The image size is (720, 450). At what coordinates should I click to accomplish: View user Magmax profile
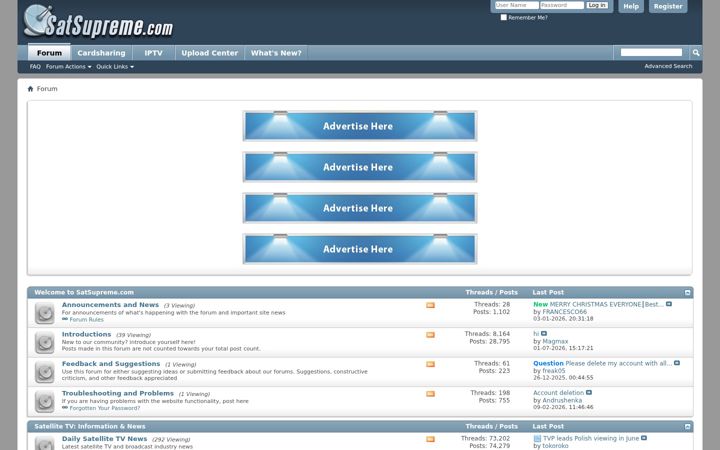click(555, 341)
